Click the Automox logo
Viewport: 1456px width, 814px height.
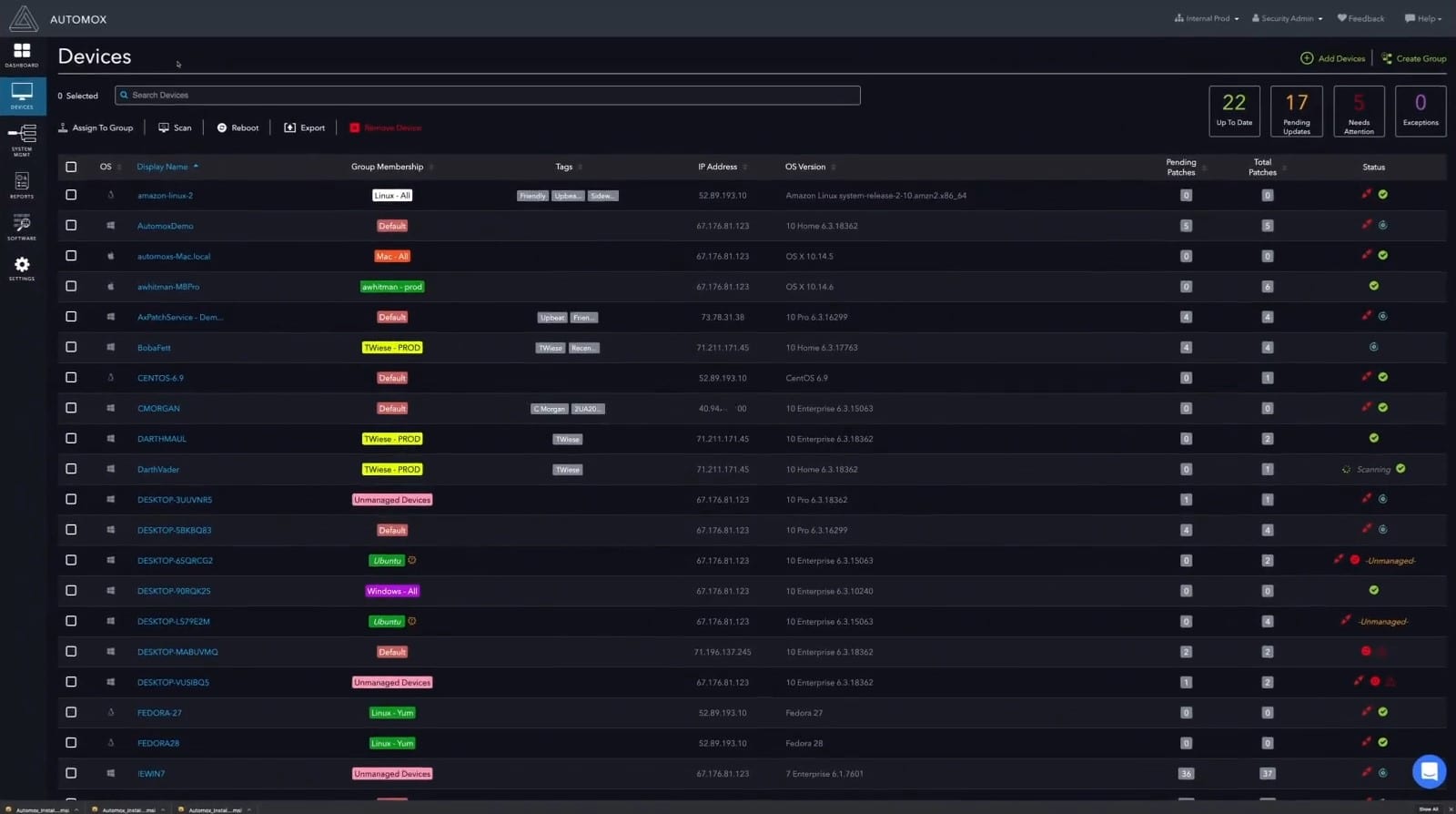click(x=23, y=18)
